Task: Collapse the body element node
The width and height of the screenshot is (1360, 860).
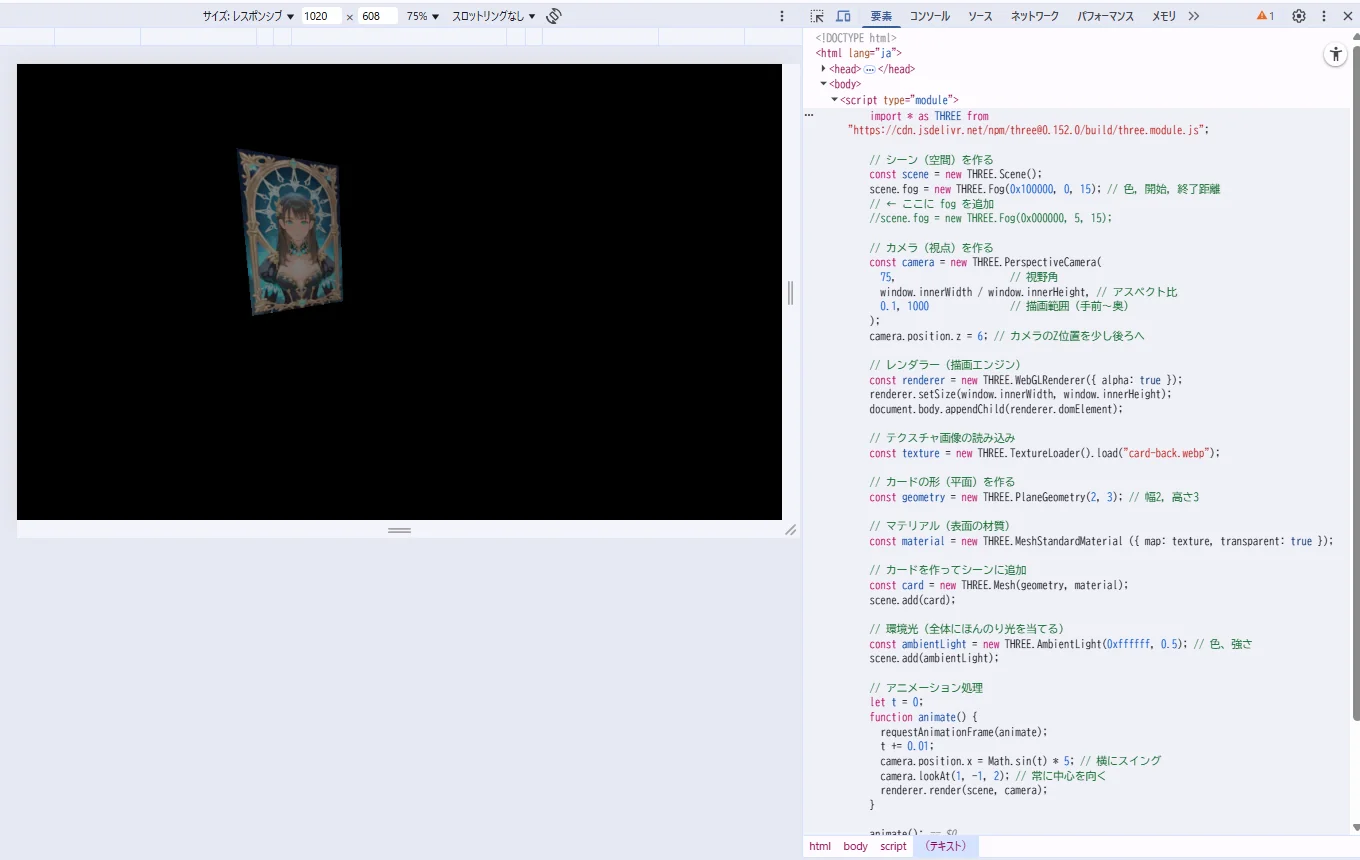Action: 823,84
